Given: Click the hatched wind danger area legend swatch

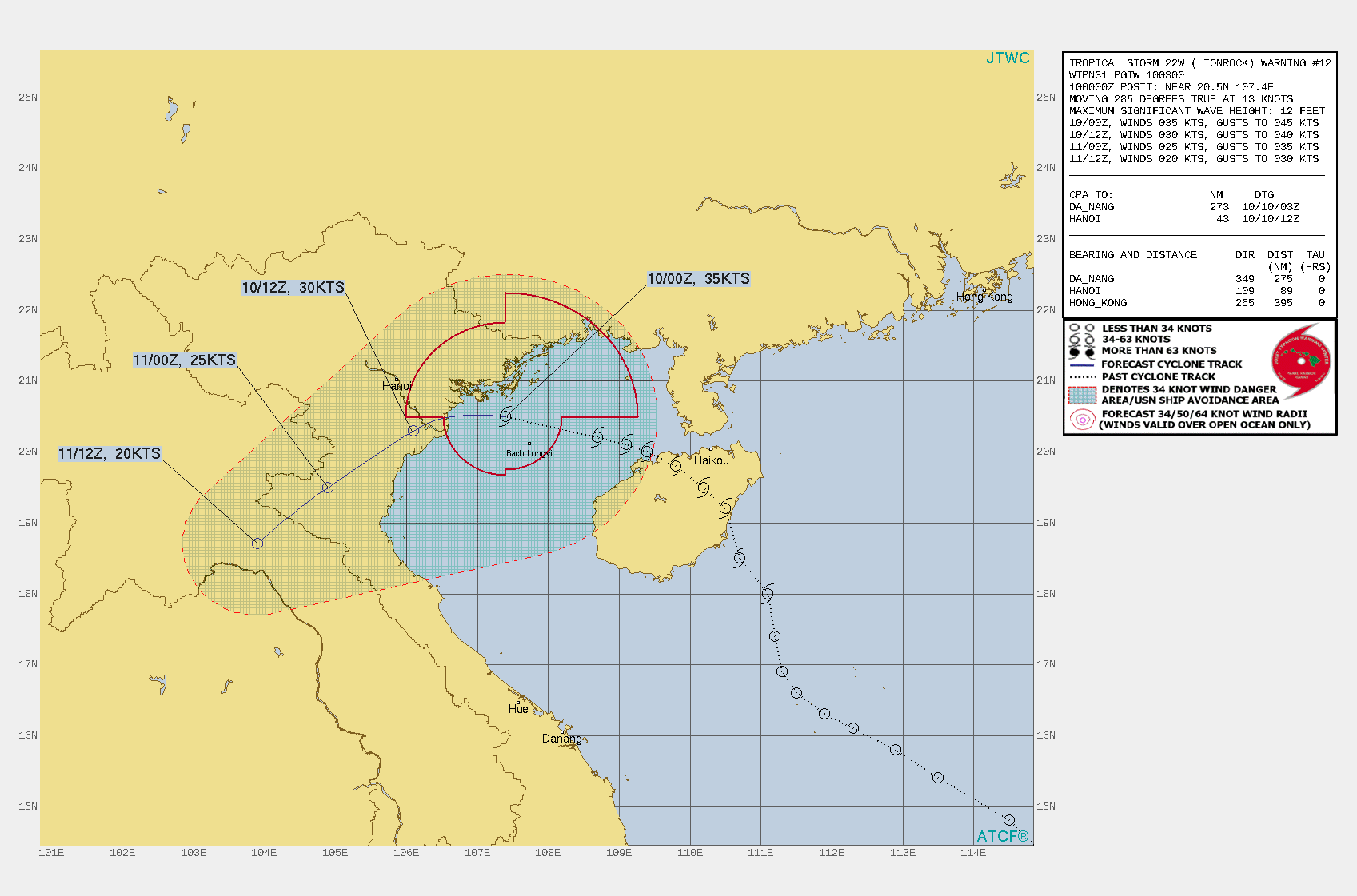Looking at the screenshot, I should [1082, 395].
